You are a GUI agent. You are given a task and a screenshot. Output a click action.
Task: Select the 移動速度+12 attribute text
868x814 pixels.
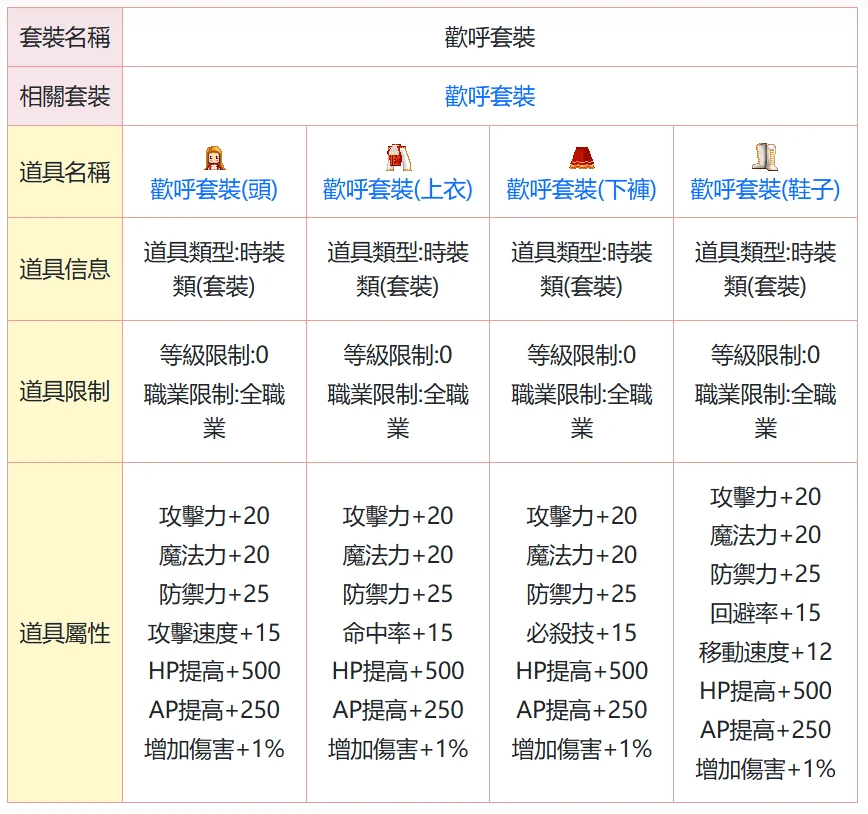(765, 652)
